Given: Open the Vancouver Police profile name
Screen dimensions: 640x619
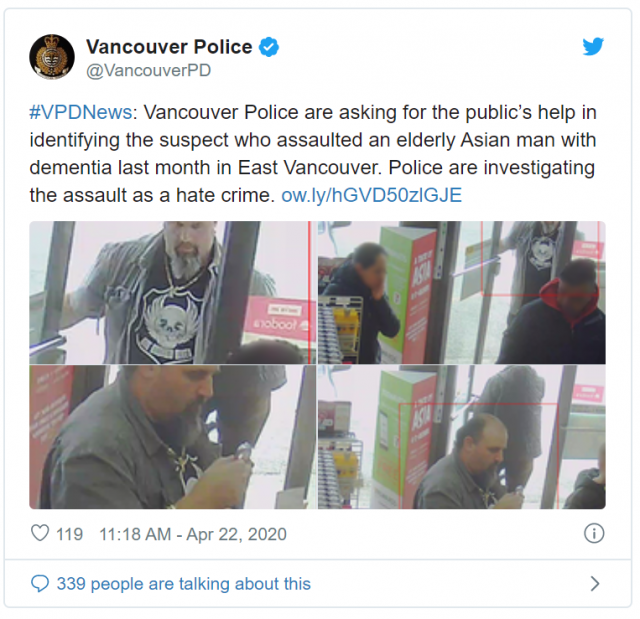Looking at the screenshot, I should point(169,47).
